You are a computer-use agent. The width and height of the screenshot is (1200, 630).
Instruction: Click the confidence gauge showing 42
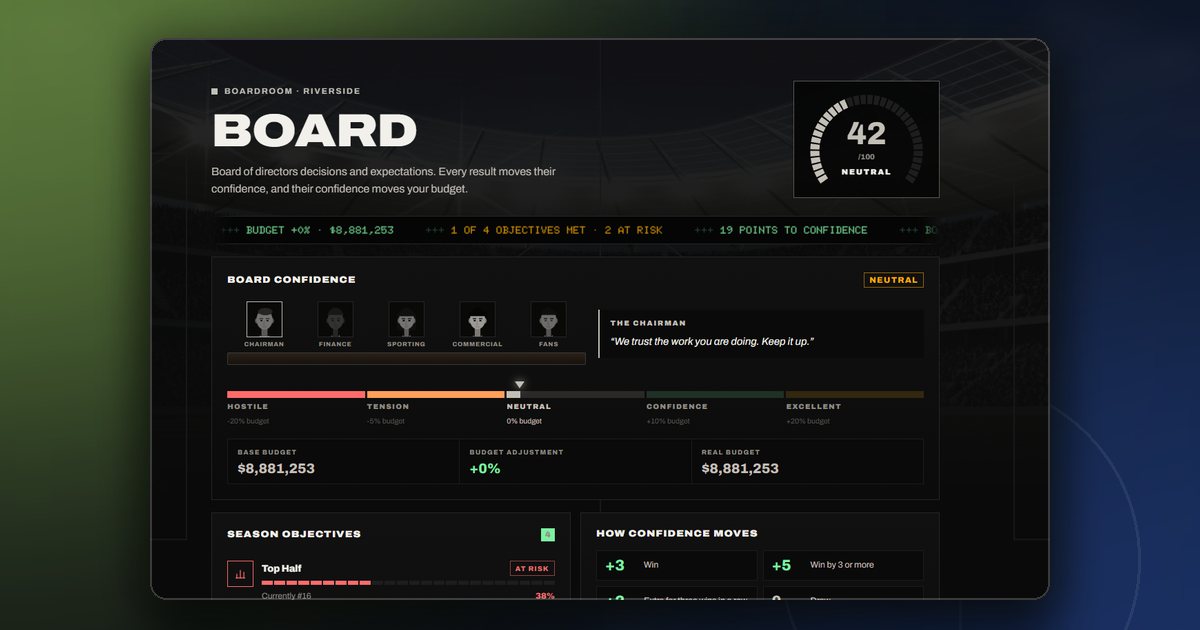pyautogui.click(x=866, y=139)
